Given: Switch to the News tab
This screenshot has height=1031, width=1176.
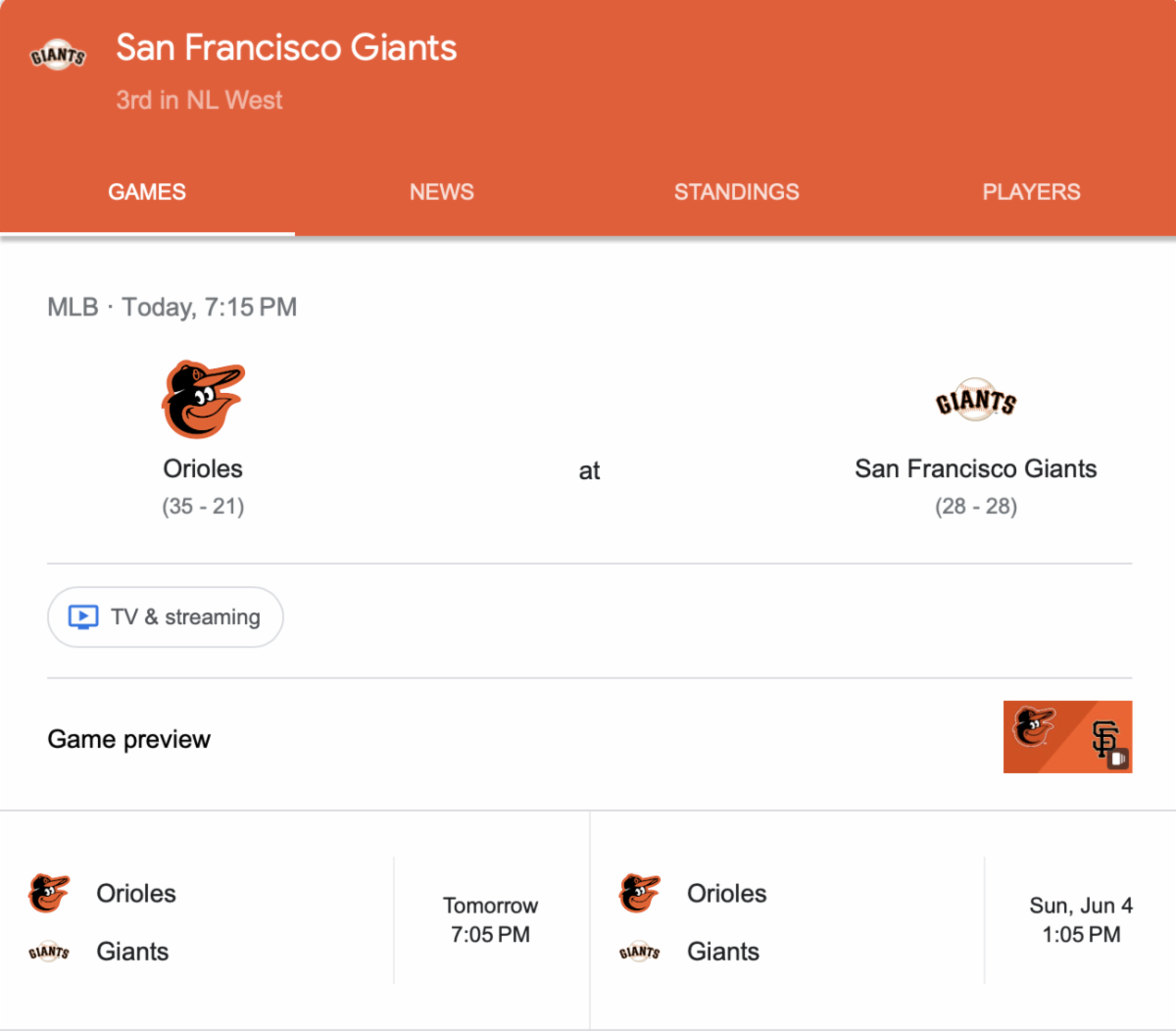Looking at the screenshot, I should (x=441, y=192).
